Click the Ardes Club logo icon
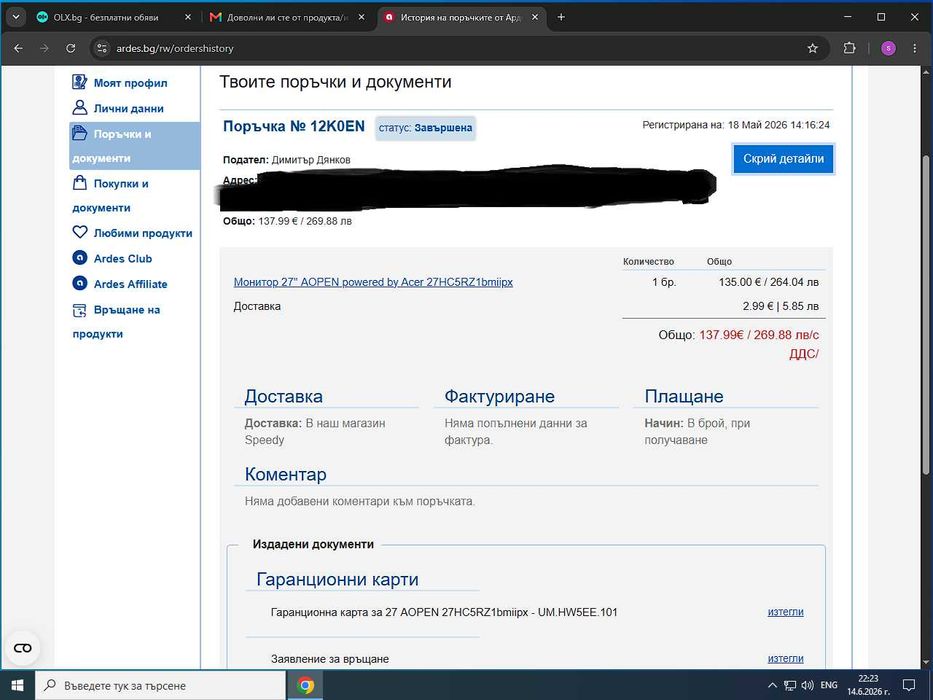This screenshot has height=700, width=933. coord(80,258)
